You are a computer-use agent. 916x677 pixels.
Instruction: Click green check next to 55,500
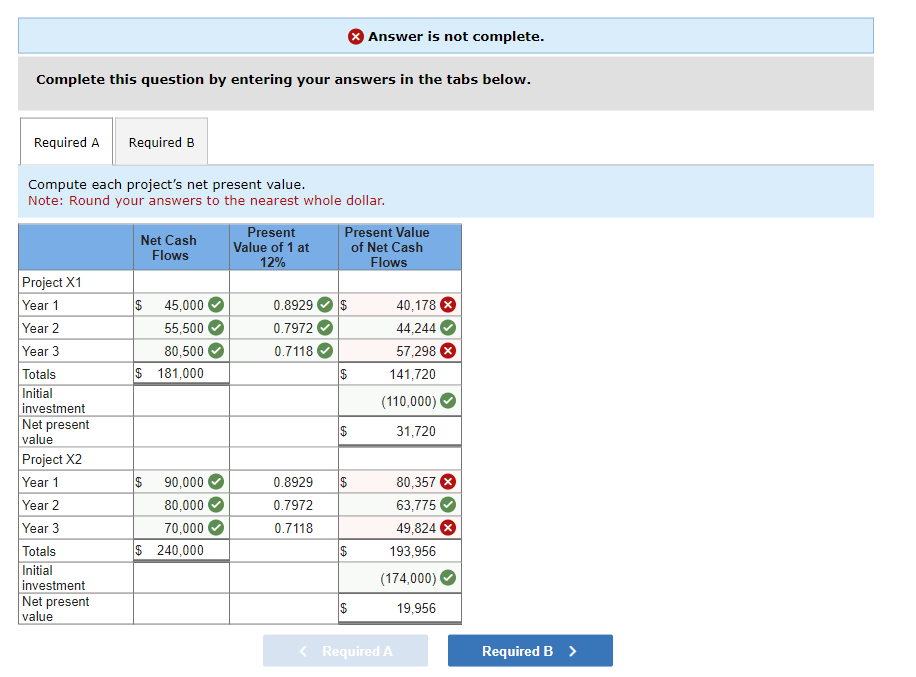tap(216, 328)
